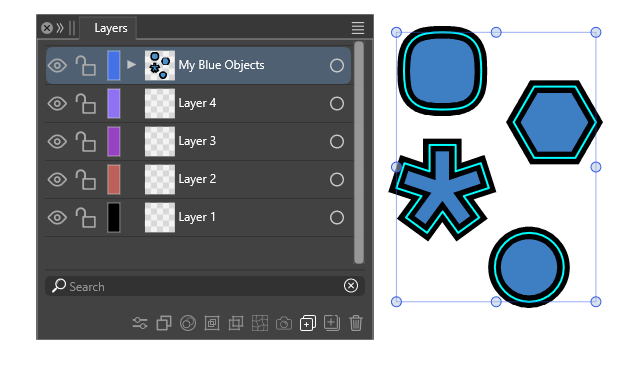Open layer options sliders icon
Viewport: 630px width, 365px height.
click(x=140, y=323)
